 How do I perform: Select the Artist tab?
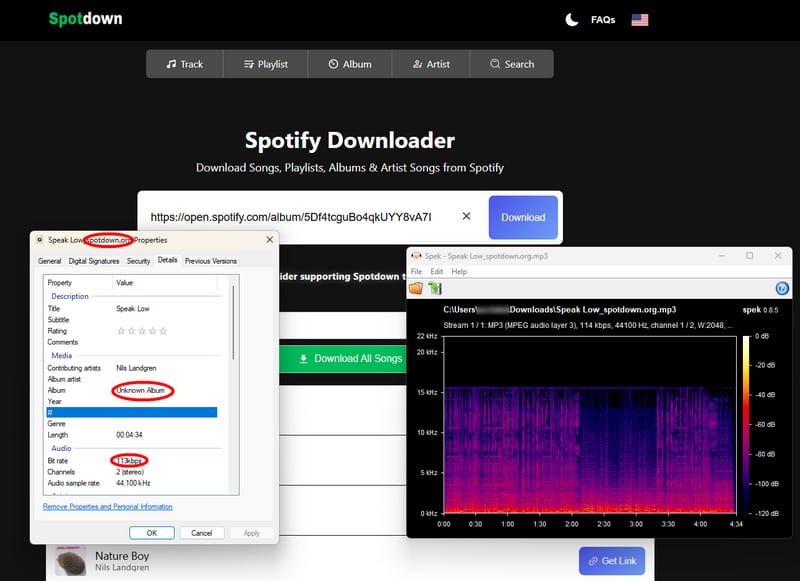point(431,64)
